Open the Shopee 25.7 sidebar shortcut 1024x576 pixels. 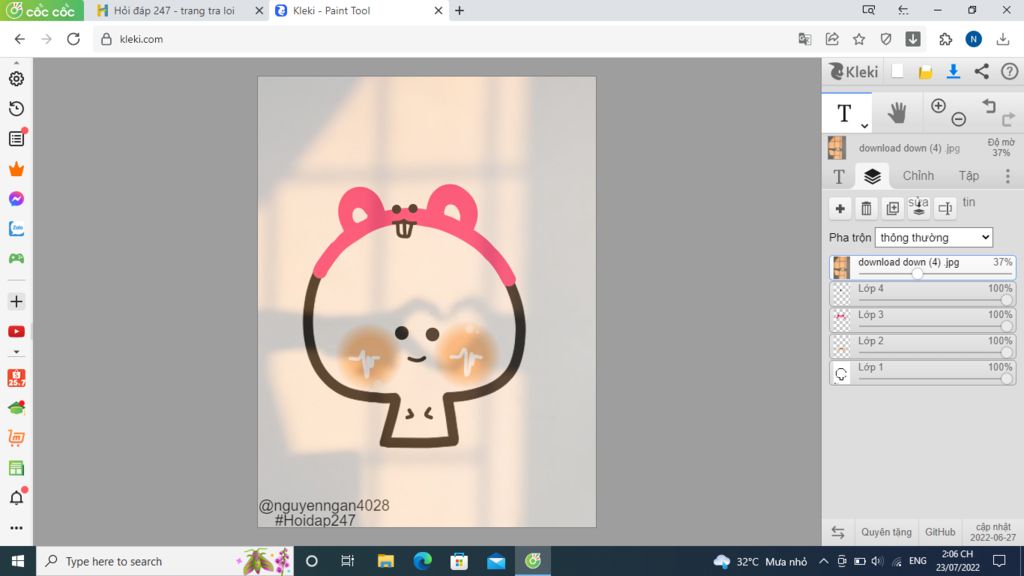16,378
